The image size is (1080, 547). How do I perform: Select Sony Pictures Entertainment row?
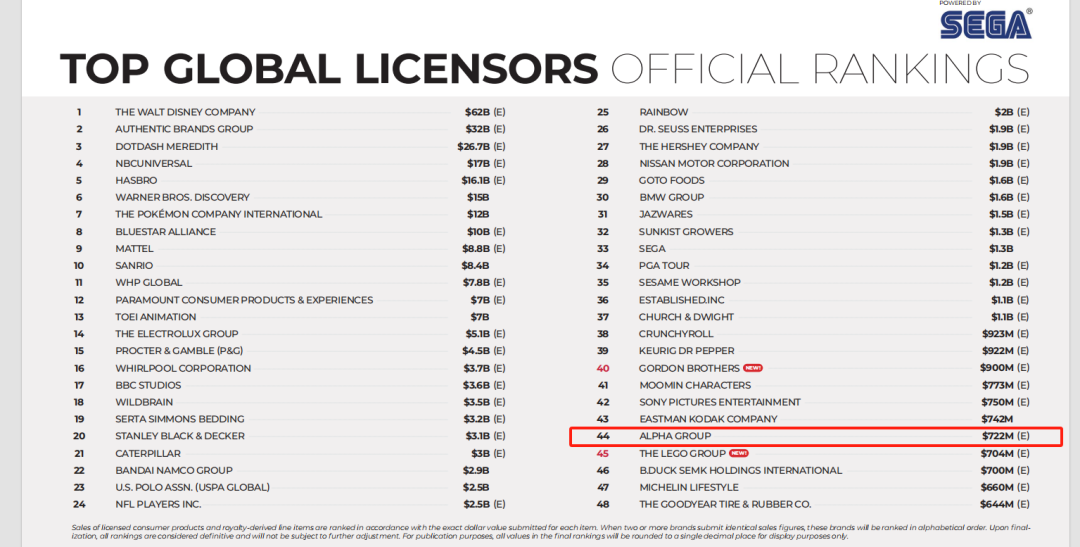[x=720, y=402]
